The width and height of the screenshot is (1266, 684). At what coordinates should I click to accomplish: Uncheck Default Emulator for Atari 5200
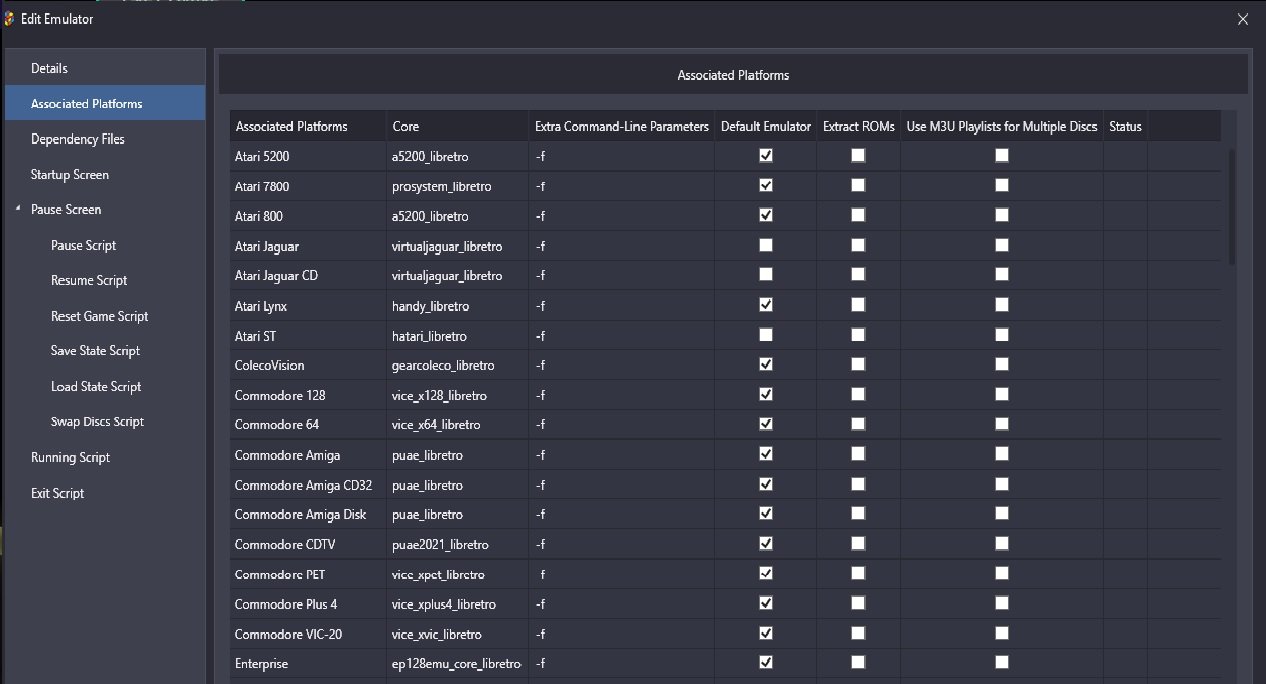point(766,155)
